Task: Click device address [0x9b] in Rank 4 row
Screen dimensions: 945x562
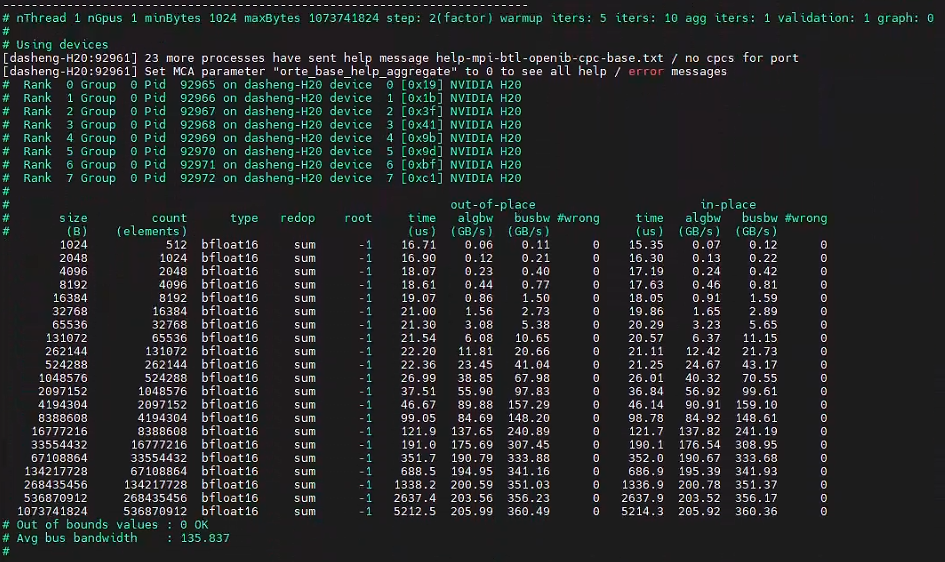Action: click(422, 138)
